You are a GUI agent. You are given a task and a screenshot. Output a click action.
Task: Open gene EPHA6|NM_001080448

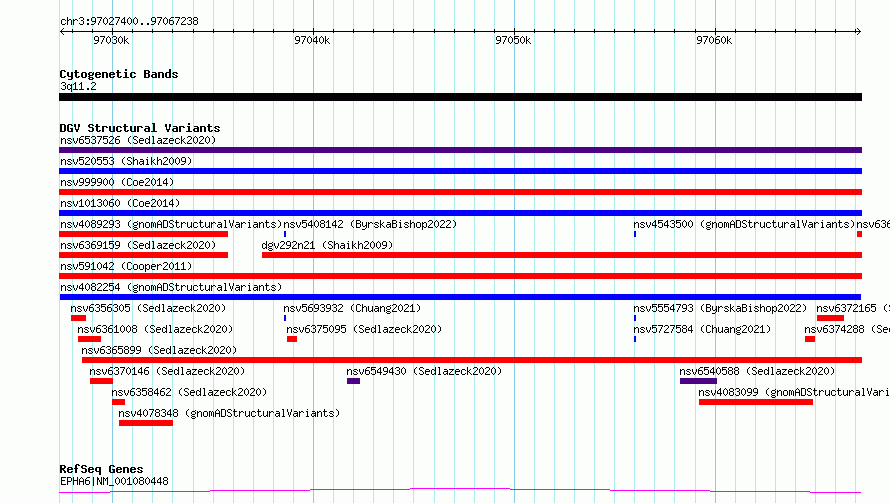[x=114, y=481]
